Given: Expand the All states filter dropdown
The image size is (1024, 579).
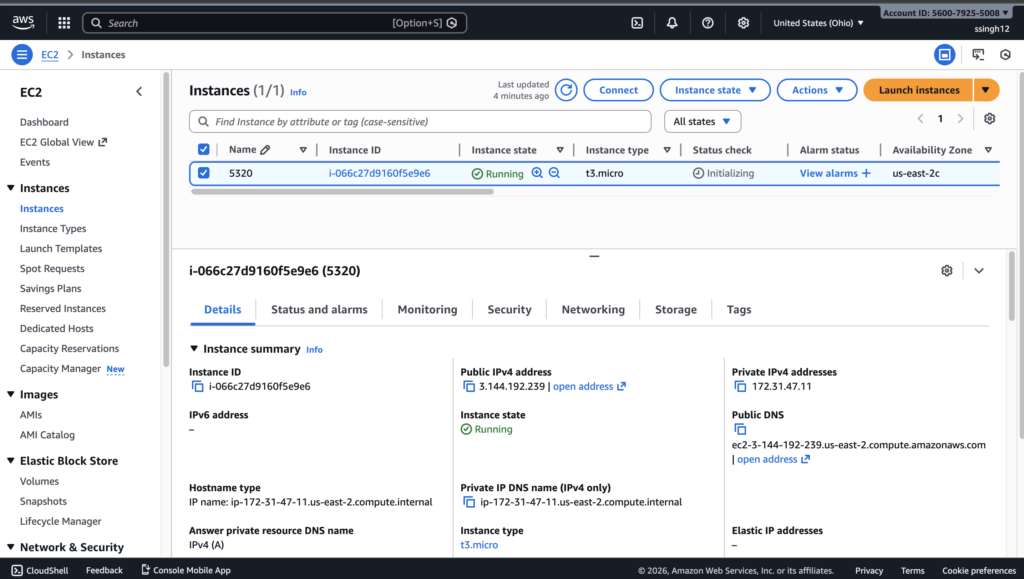Looking at the screenshot, I should pyautogui.click(x=702, y=121).
